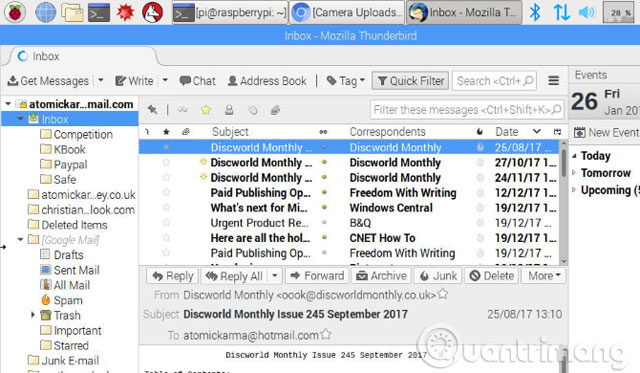This screenshot has width=640, height=373.
Task: Open the Paypal folder
Action: 64,164
